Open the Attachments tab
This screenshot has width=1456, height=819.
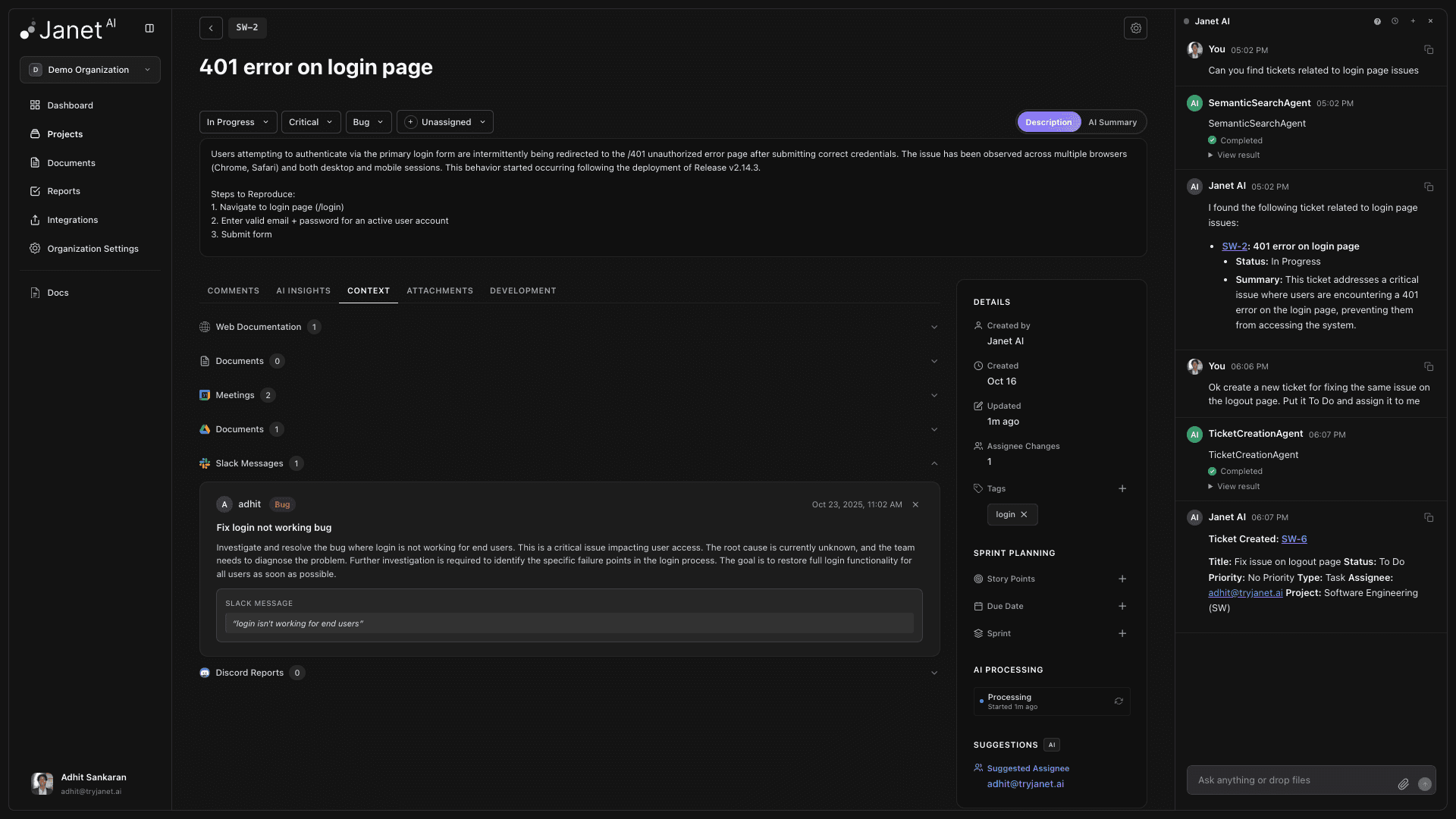[440, 291]
